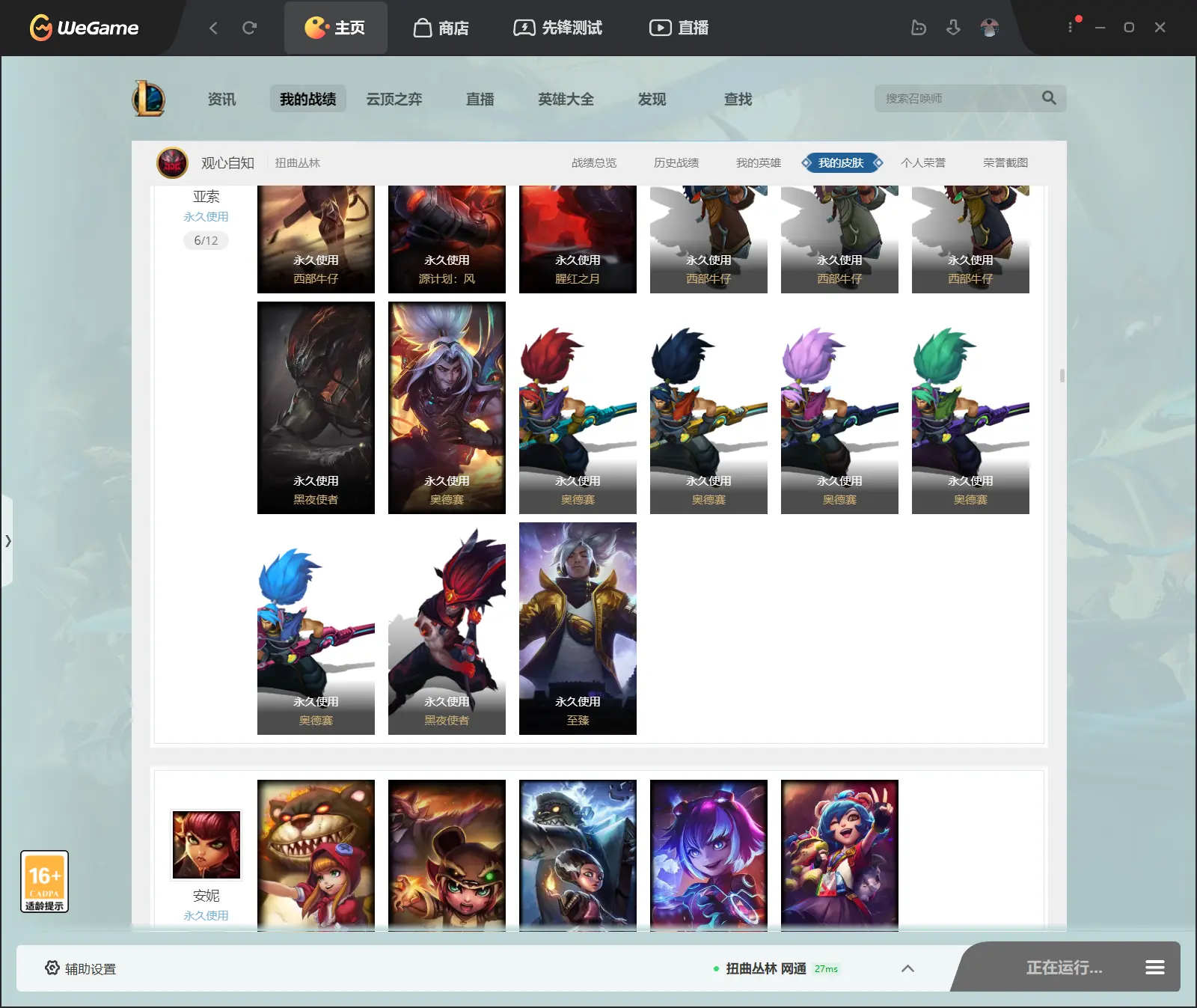
Task: Click the 亚索 champion name
Action: pyautogui.click(x=206, y=196)
